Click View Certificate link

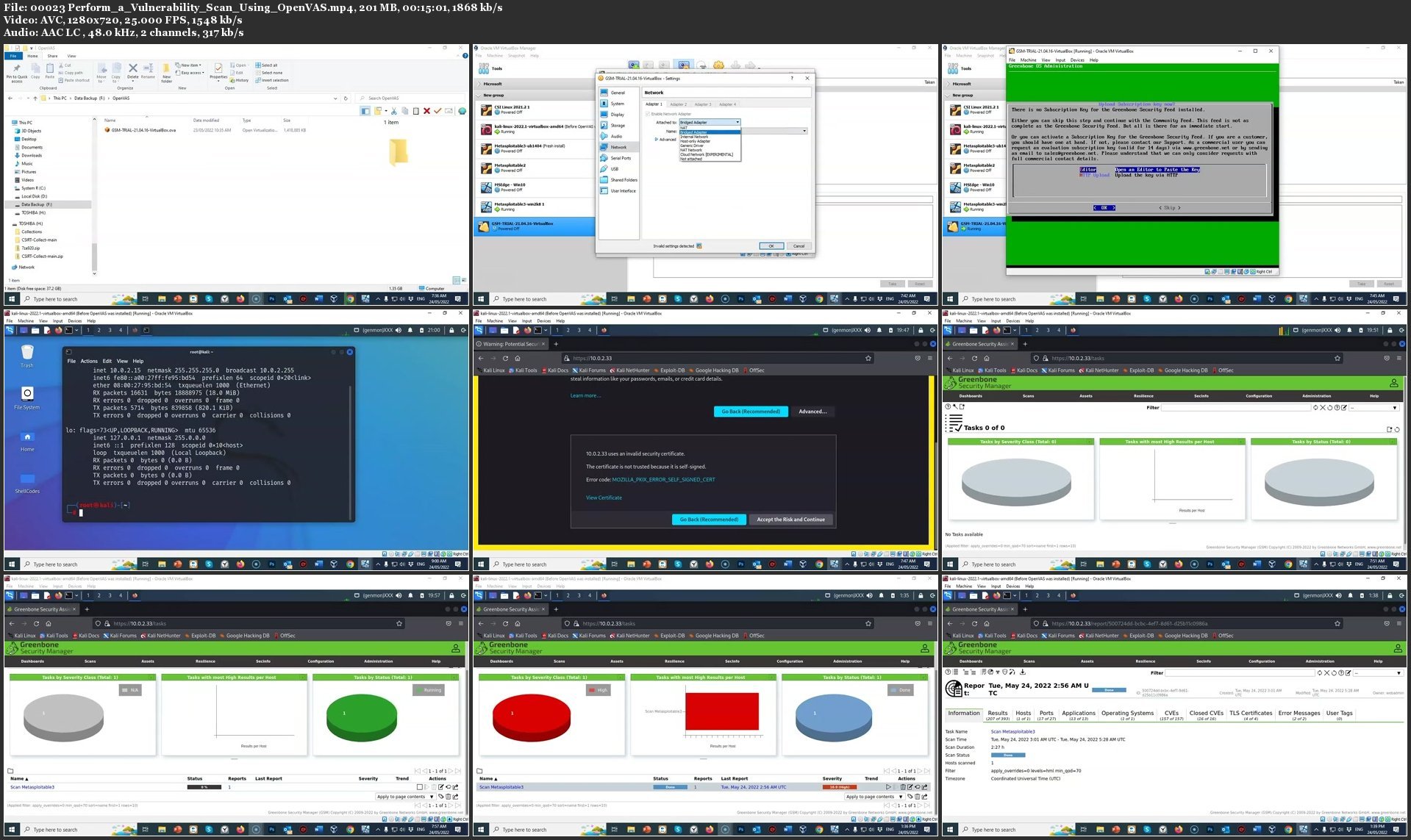coord(604,498)
